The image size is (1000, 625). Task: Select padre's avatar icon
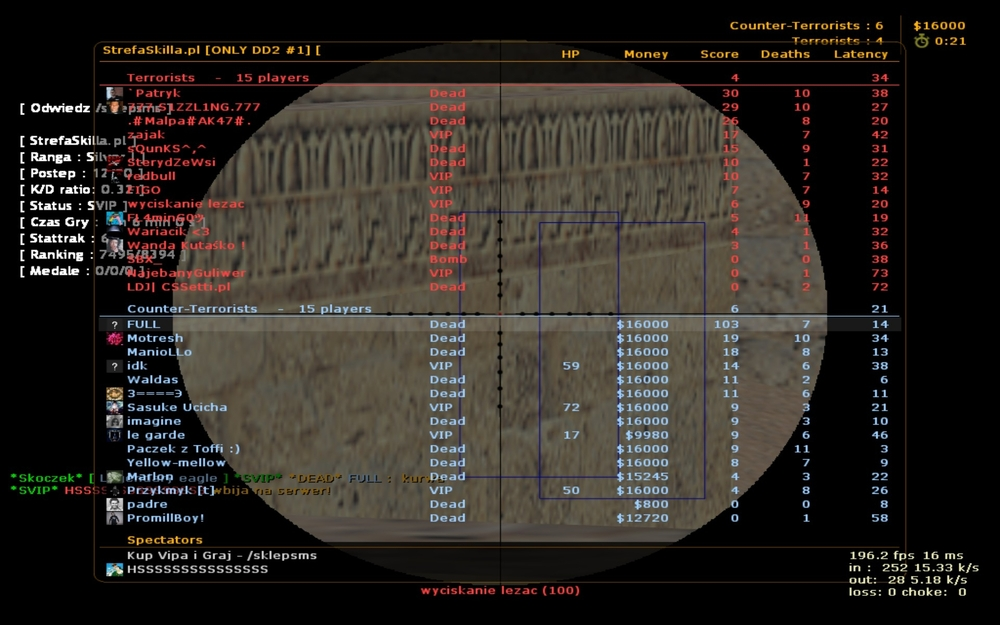point(114,504)
